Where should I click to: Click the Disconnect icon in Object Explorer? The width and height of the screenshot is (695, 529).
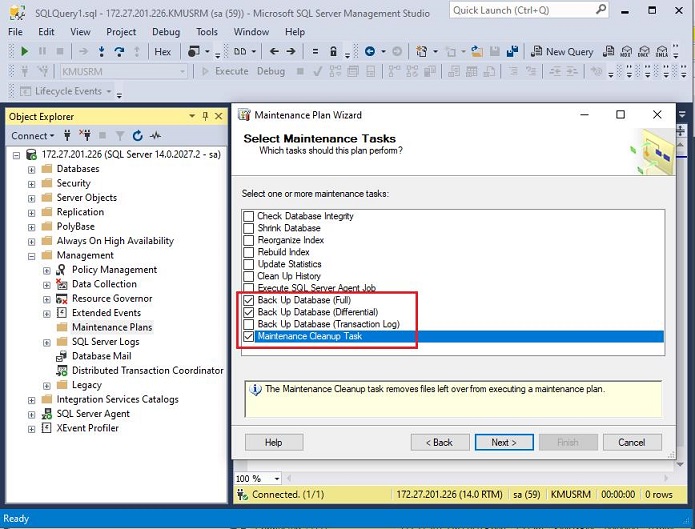(x=87, y=136)
